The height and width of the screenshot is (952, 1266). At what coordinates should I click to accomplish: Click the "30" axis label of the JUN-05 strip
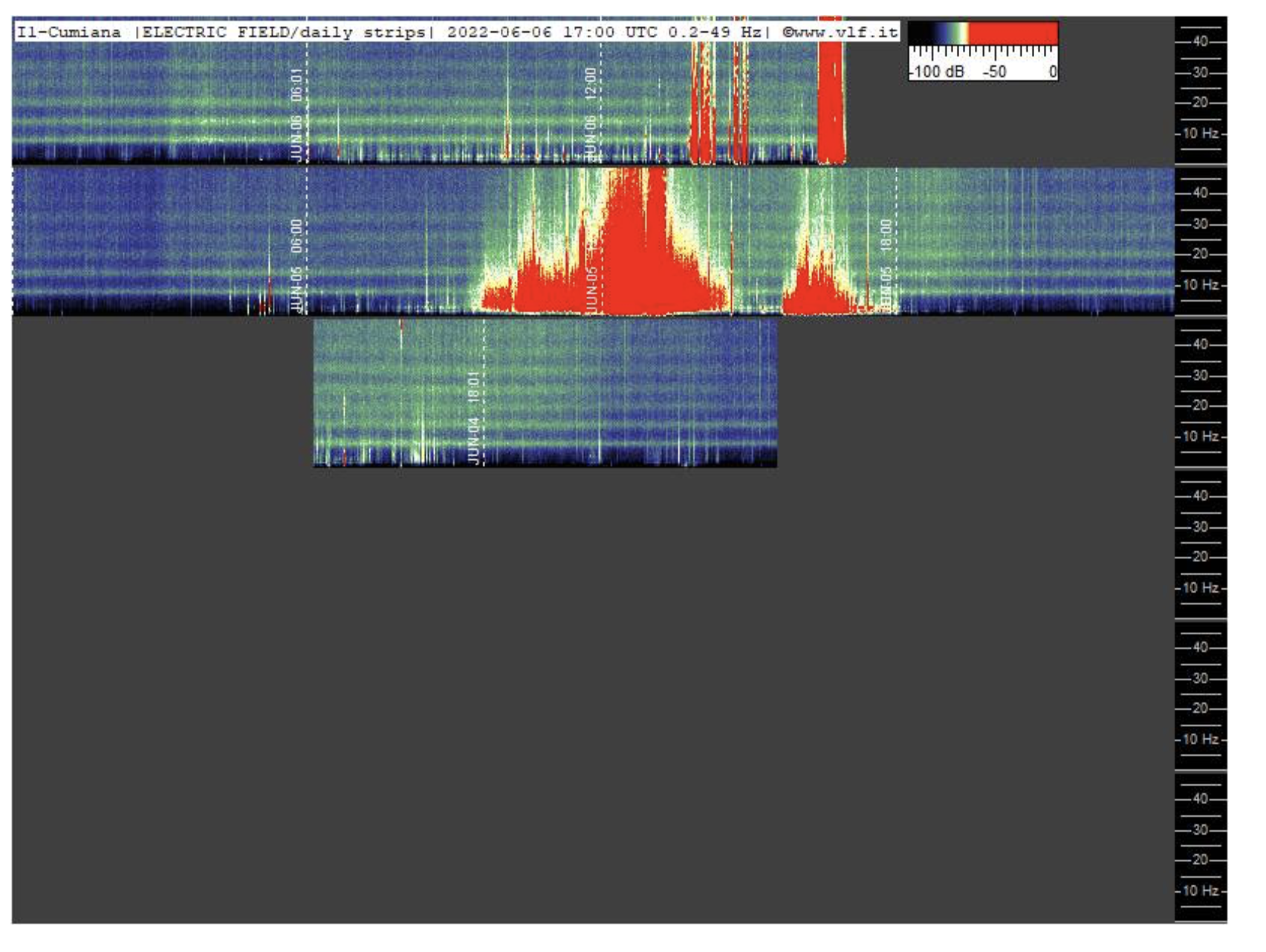pos(1201,224)
